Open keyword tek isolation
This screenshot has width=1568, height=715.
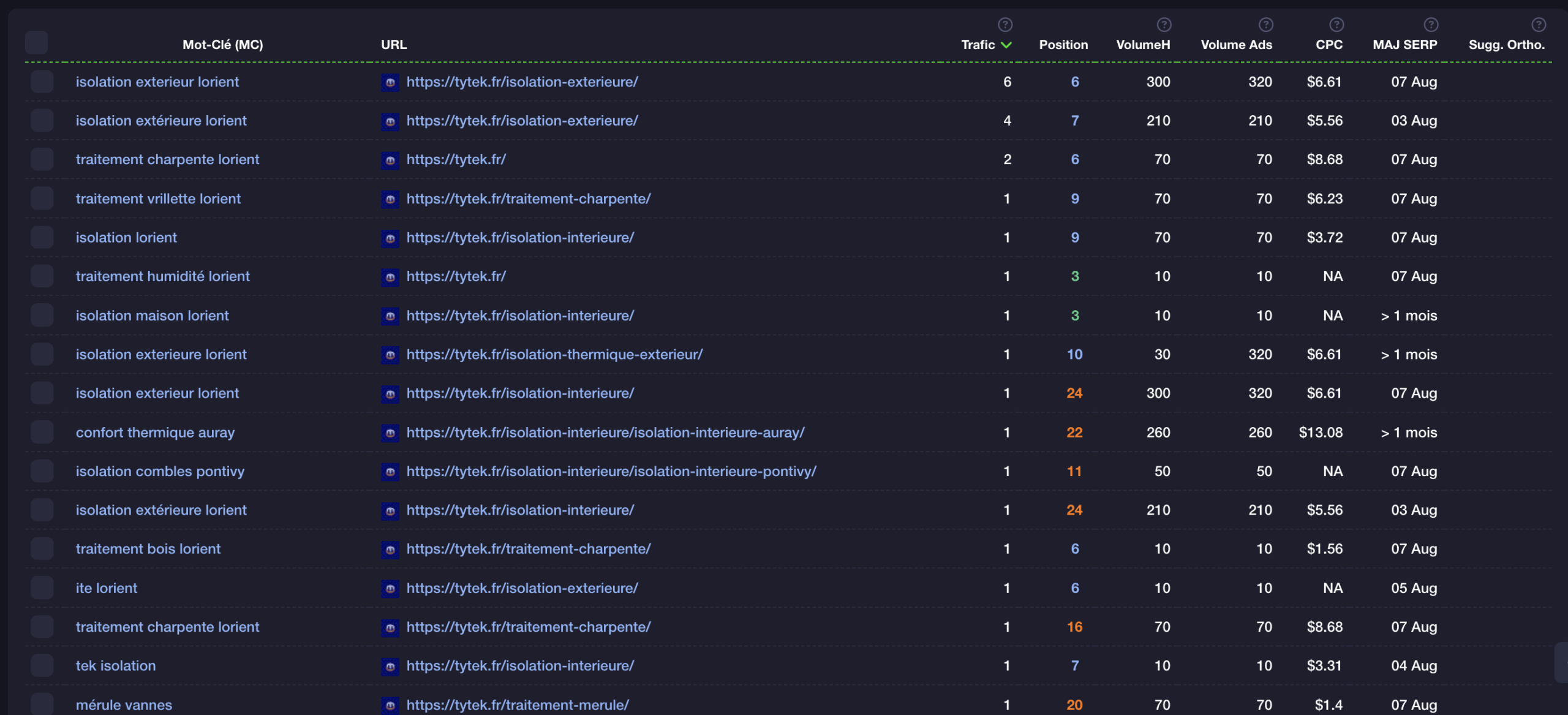[x=115, y=665]
